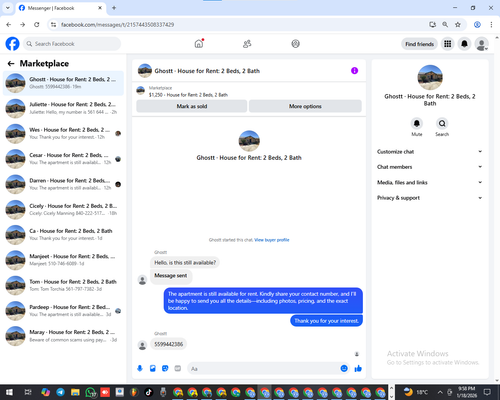Open the Maray house rent conversation

[63, 336]
